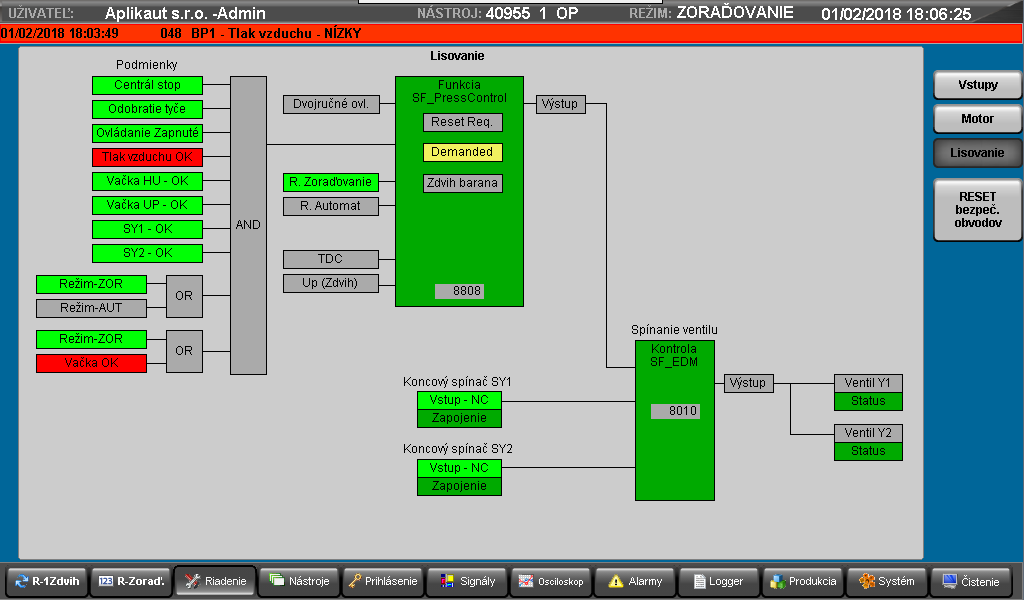Switch to the Motor tab
Viewport: 1024px width, 600px height.
tap(978, 119)
